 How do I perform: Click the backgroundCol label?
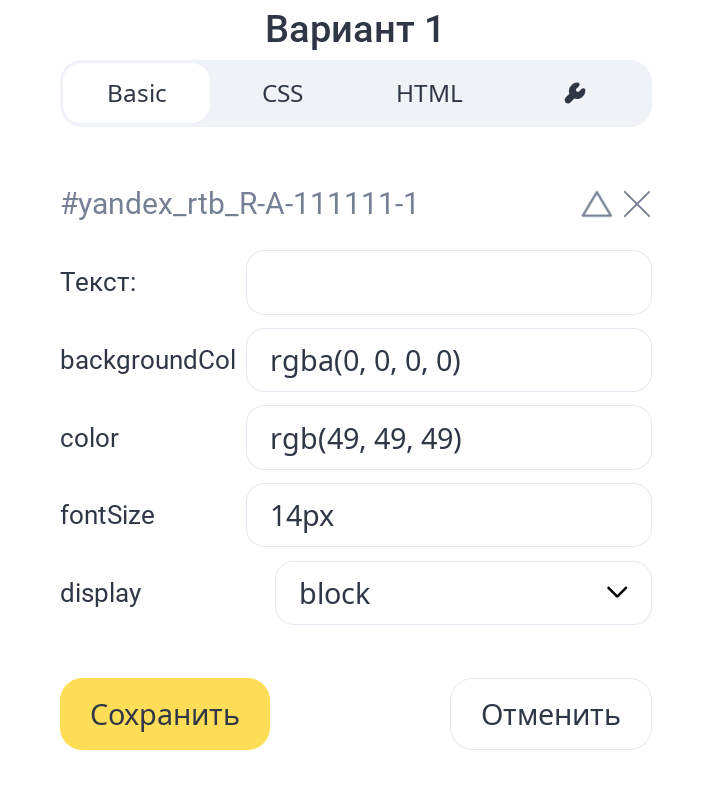pyautogui.click(x=148, y=360)
